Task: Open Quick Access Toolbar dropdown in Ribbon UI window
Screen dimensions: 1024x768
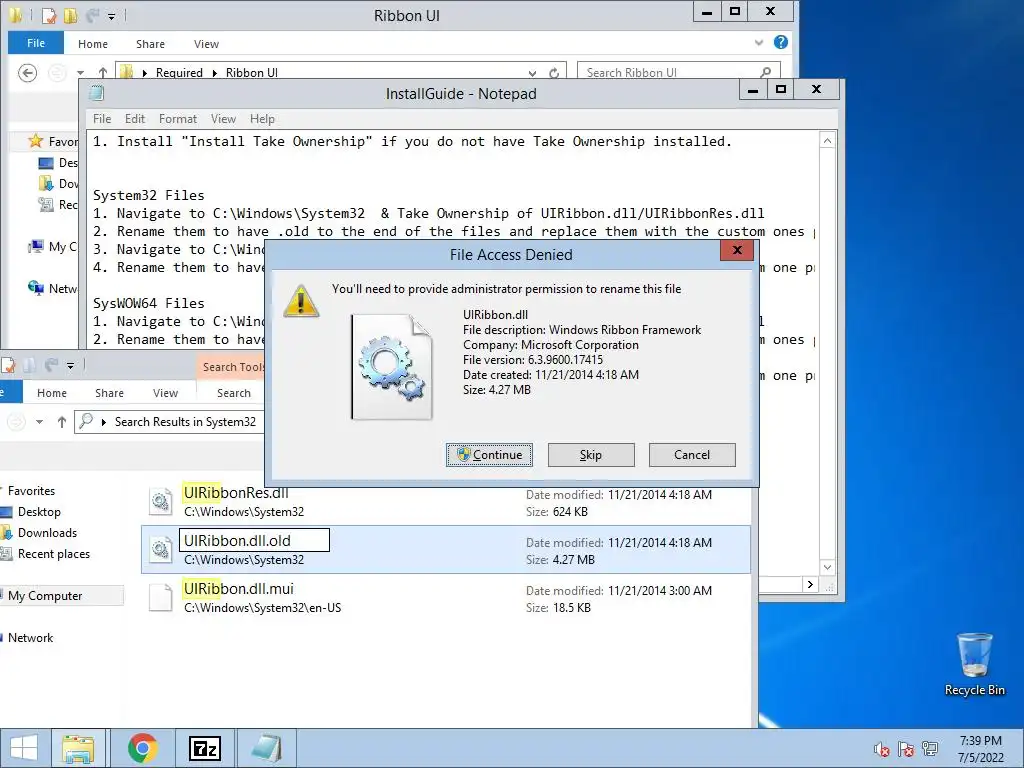Action: coord(112,16)
